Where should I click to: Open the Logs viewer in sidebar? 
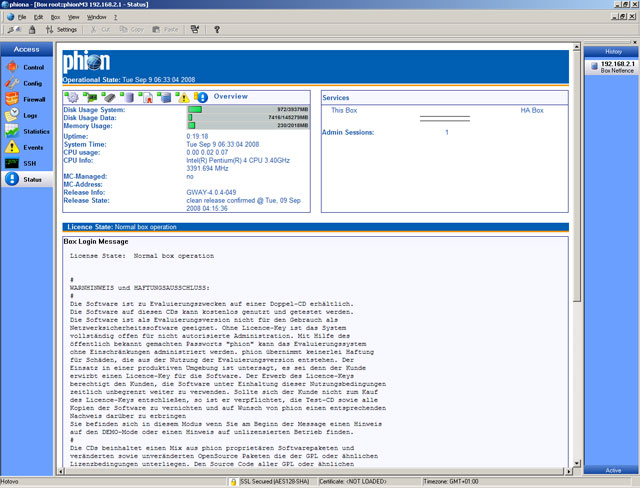[x=26, y=115]
